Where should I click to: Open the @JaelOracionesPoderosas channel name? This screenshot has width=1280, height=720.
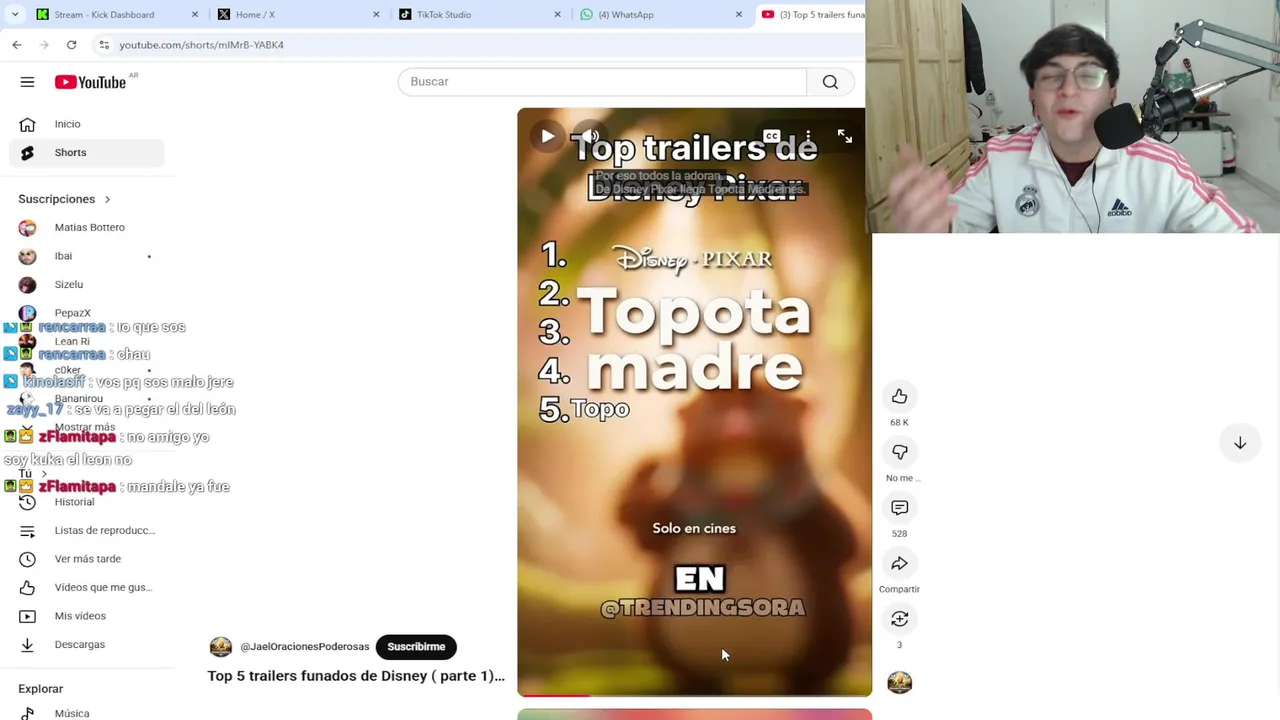[305, 647]
